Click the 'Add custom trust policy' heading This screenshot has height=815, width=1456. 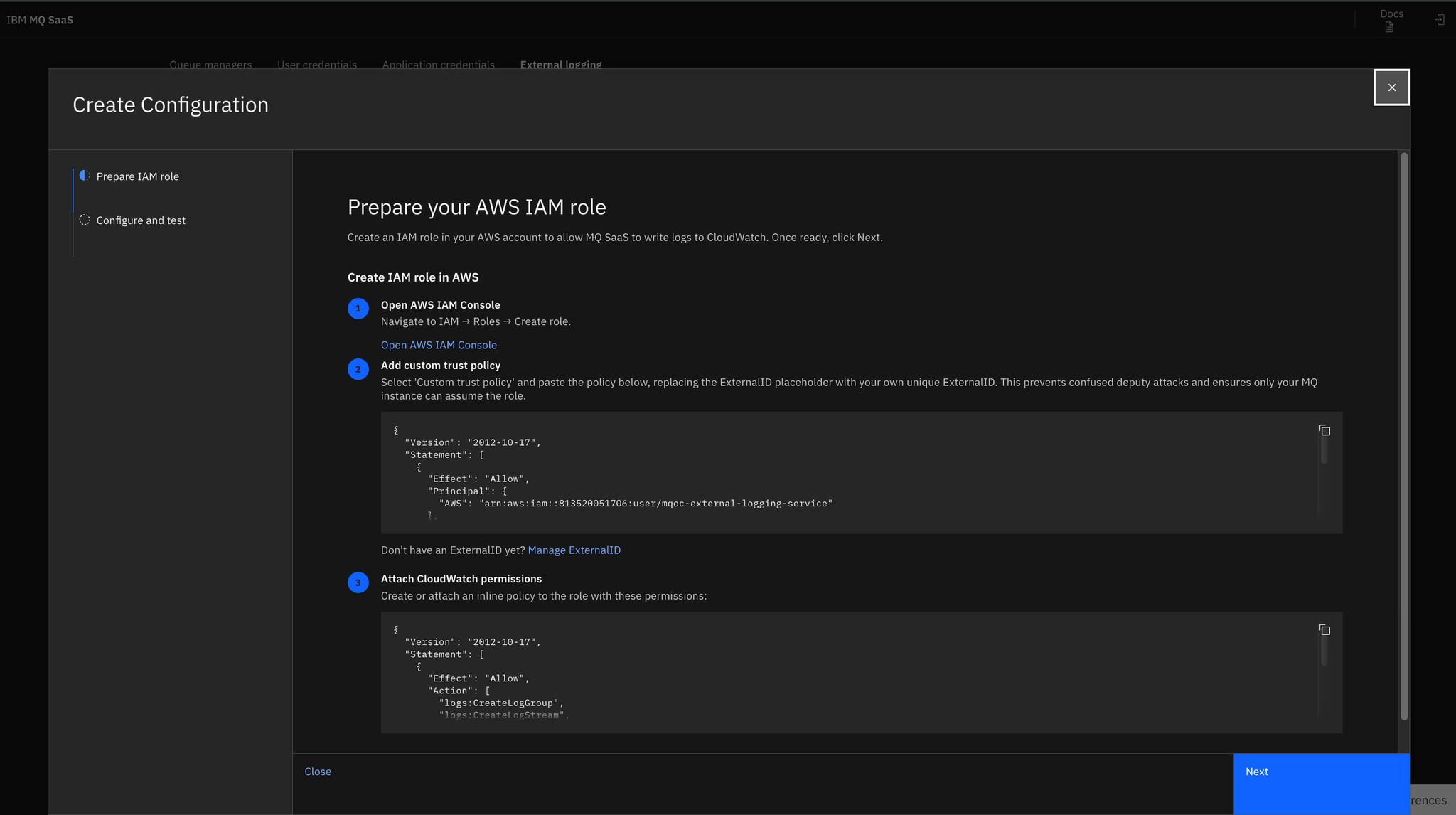coord(441,366)
